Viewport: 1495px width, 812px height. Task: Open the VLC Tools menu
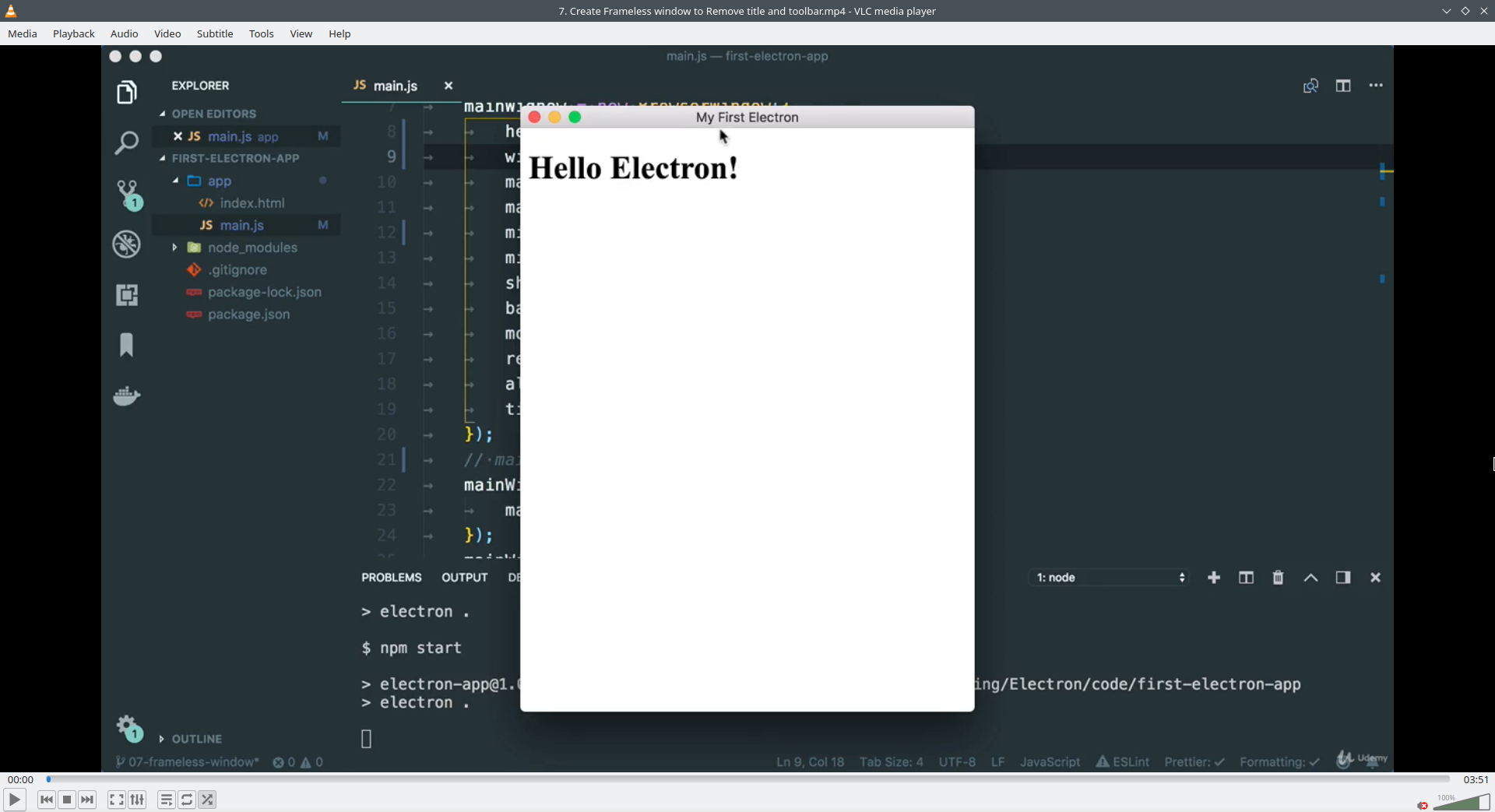point(262,33)
